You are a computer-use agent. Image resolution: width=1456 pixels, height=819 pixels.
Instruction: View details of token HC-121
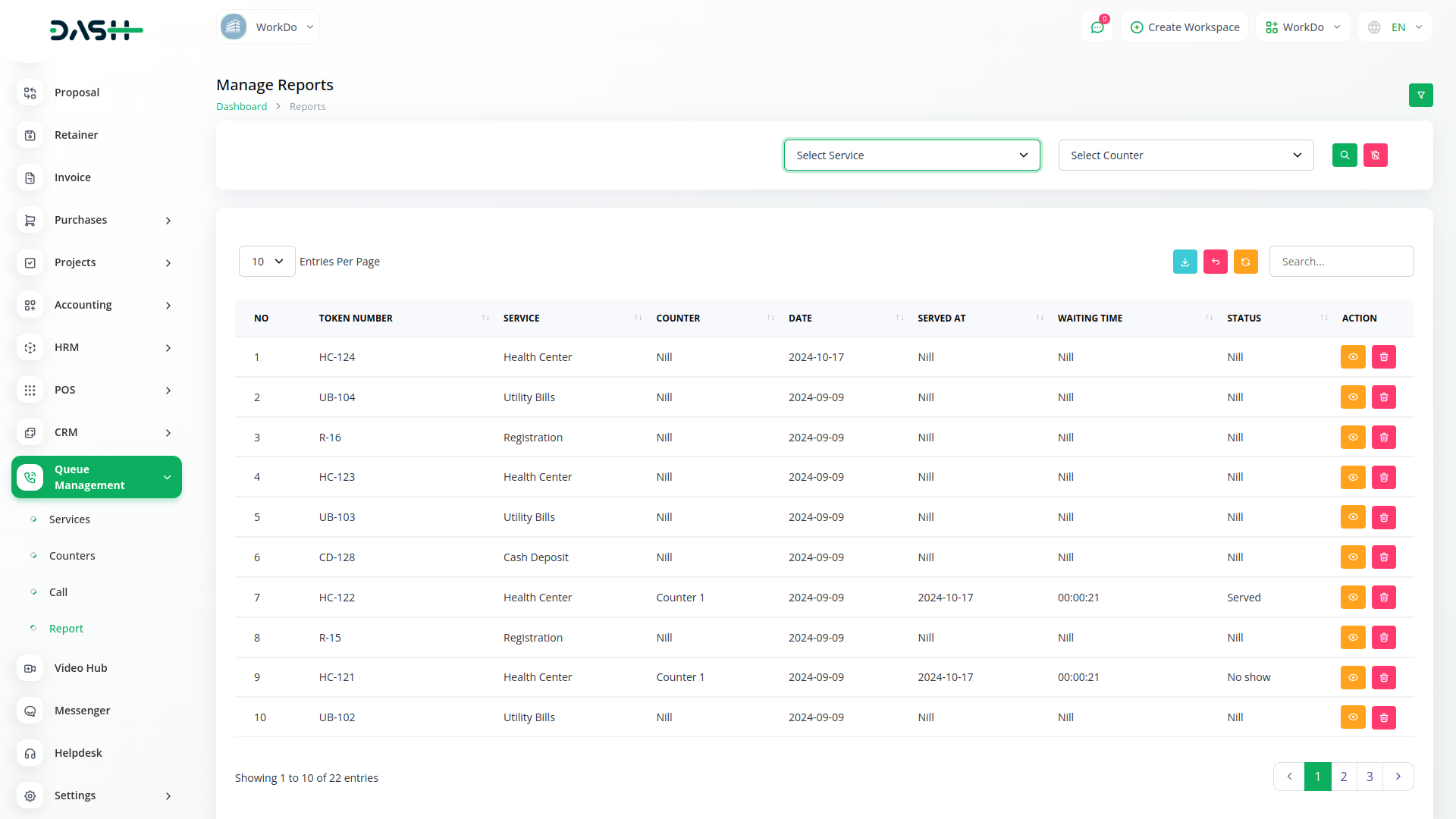click(x=1352, y=677)
